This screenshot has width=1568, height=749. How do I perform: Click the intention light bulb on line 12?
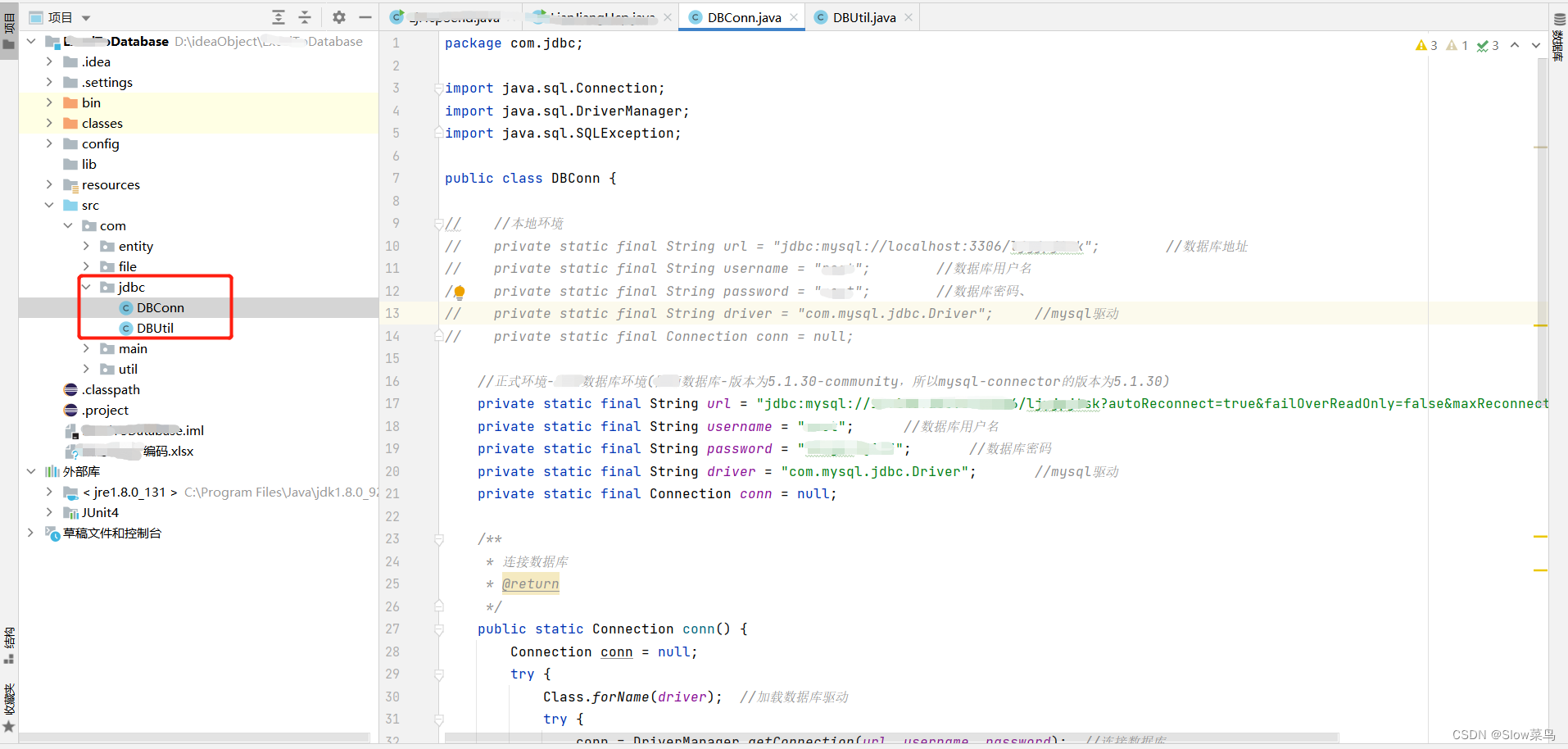pyautogui.click(x=460, y=292)
